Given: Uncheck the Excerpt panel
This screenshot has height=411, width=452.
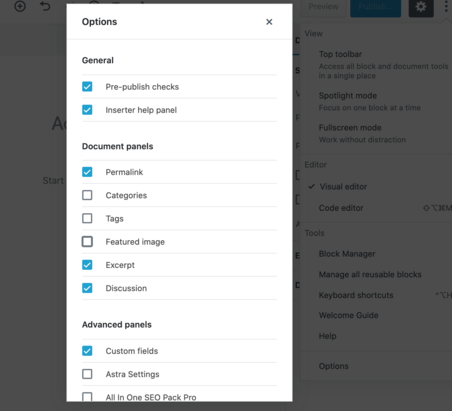Looking at the screenshot, I should pos(87,265).
